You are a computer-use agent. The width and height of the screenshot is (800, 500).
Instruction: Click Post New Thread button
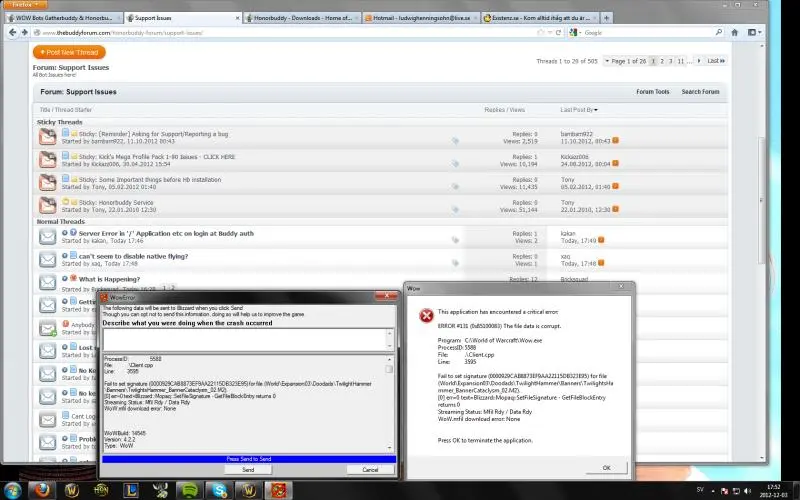(69, 53)
